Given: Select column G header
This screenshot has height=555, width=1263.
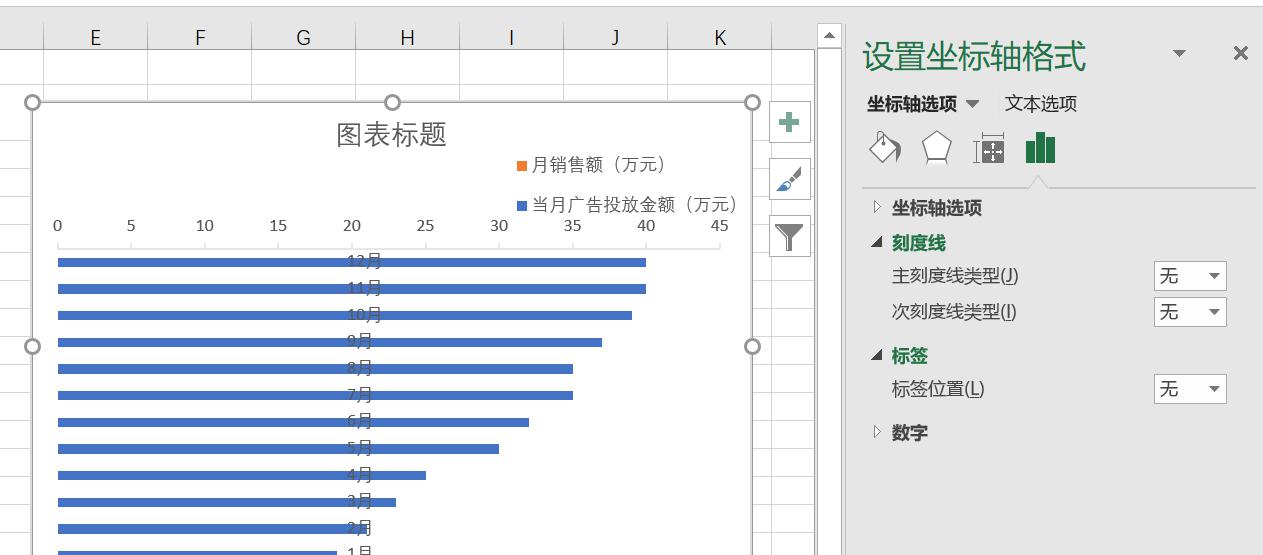Looking at the screenshot, I should pyautogui.click(x=303, y=37).
